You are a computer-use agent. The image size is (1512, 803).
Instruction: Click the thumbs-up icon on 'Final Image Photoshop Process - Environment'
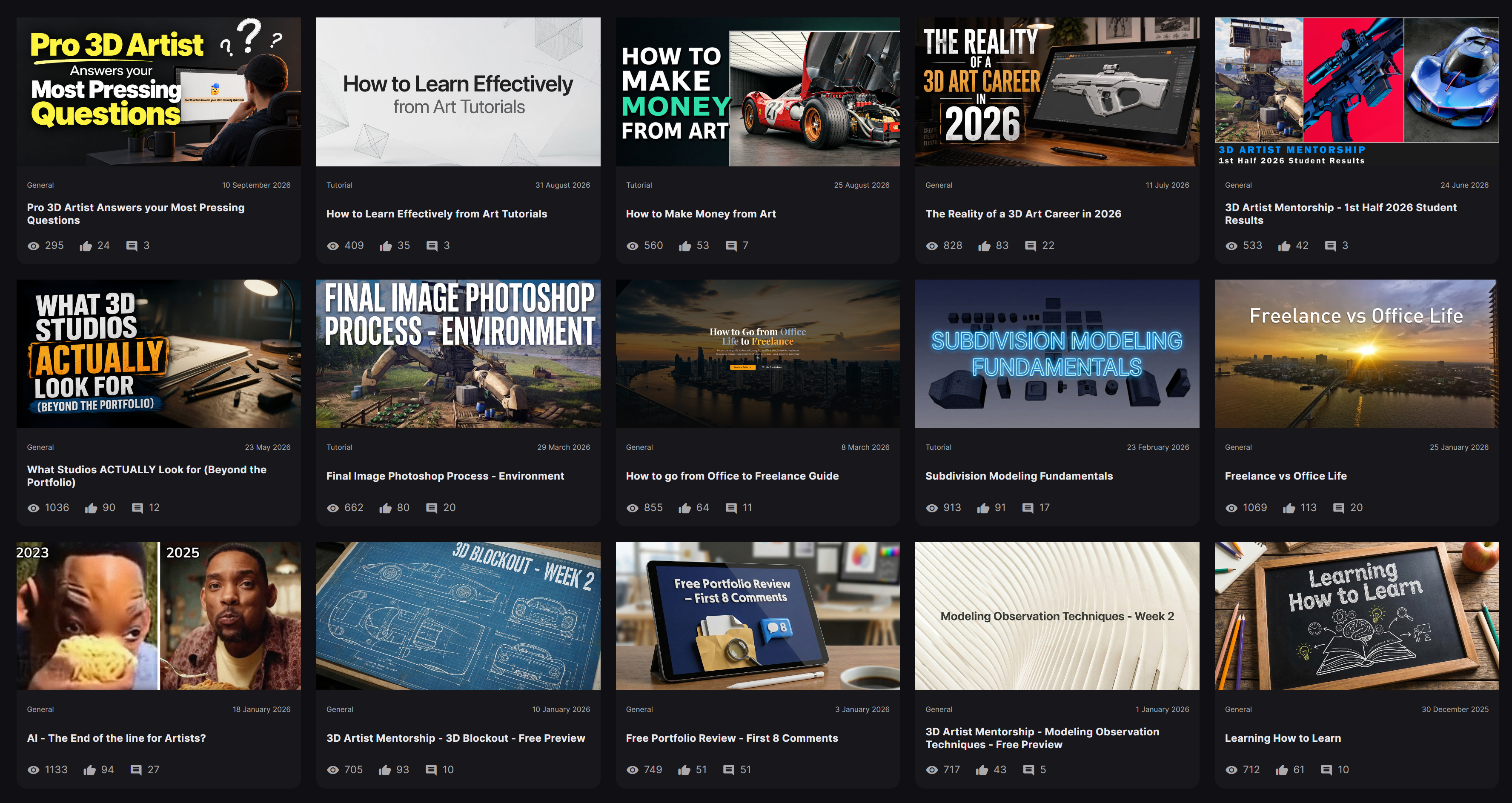(x=385, y=509)
